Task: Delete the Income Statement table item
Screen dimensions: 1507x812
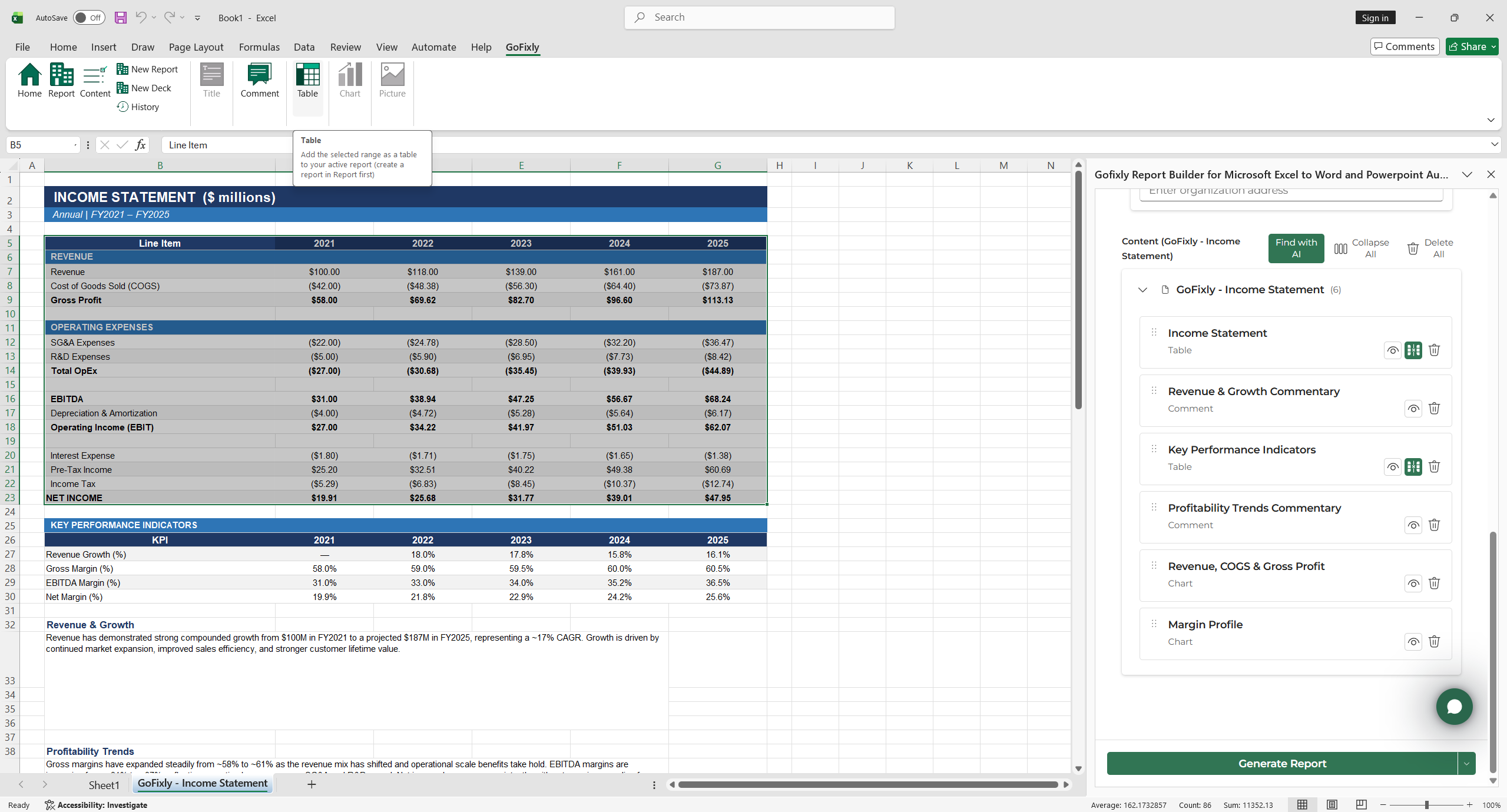Action: point(1434,350)
